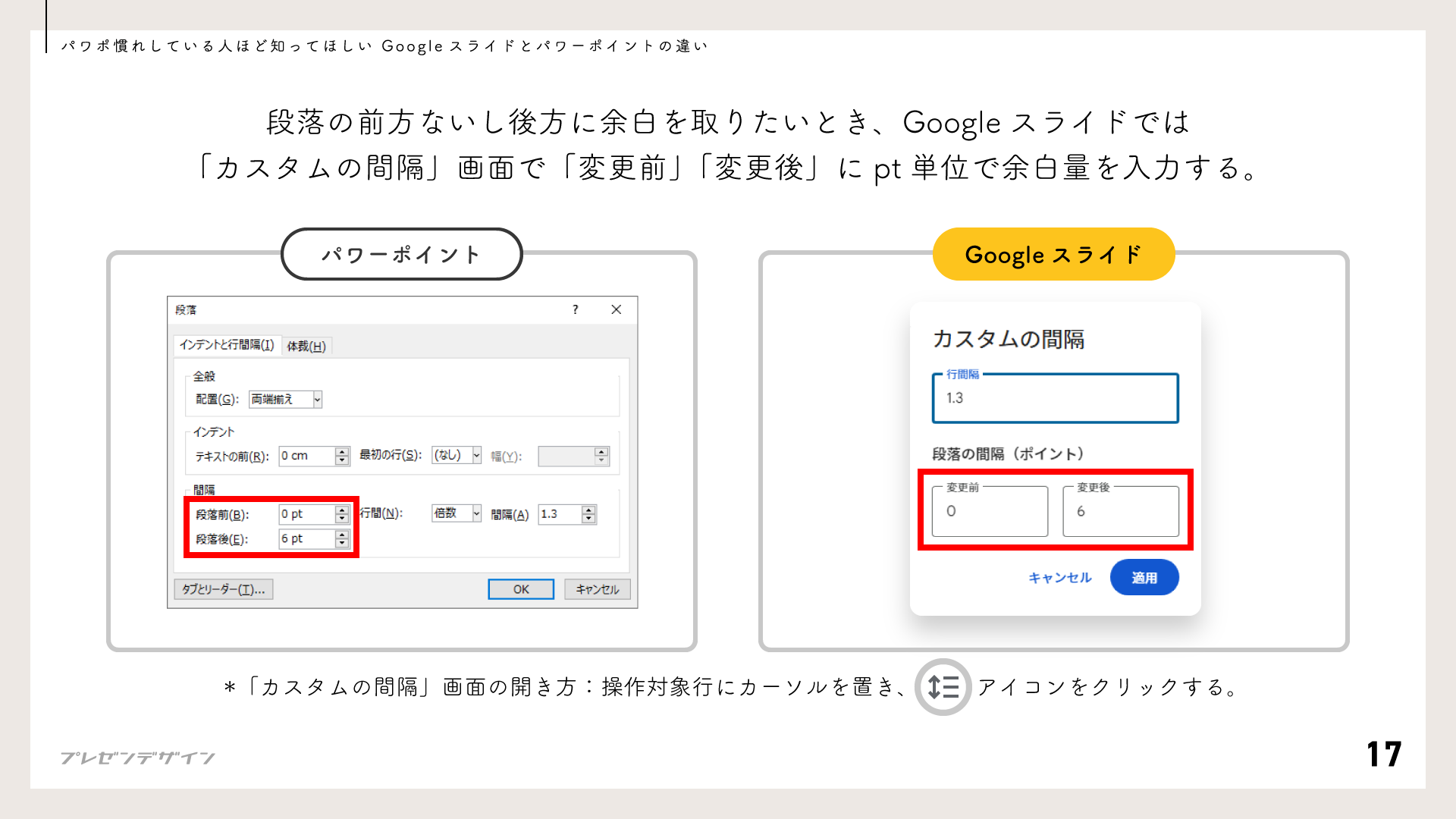Click the 全般 group label
This screenshot has width=1456, height=819.
click(204, 376)
